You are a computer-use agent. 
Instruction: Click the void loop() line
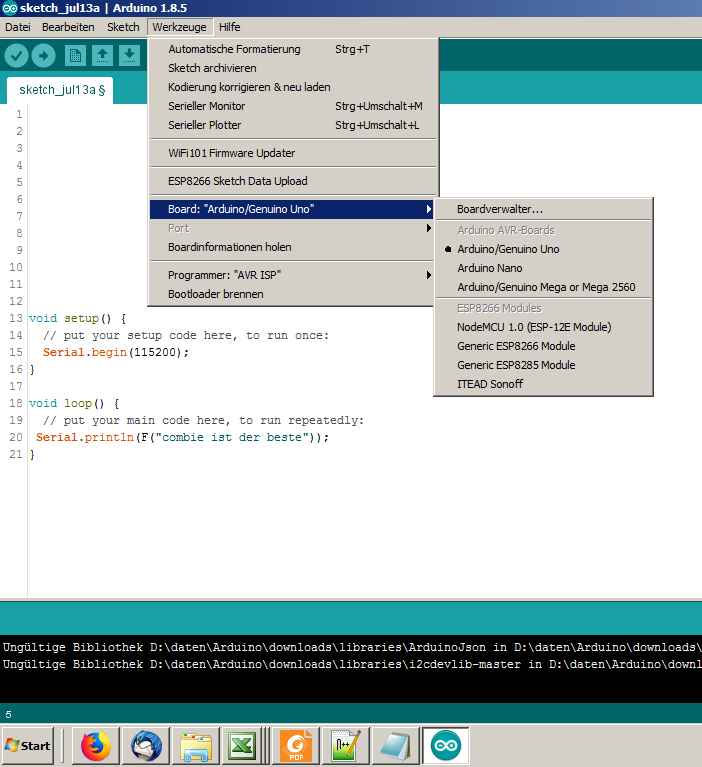(x=74, y=404)
